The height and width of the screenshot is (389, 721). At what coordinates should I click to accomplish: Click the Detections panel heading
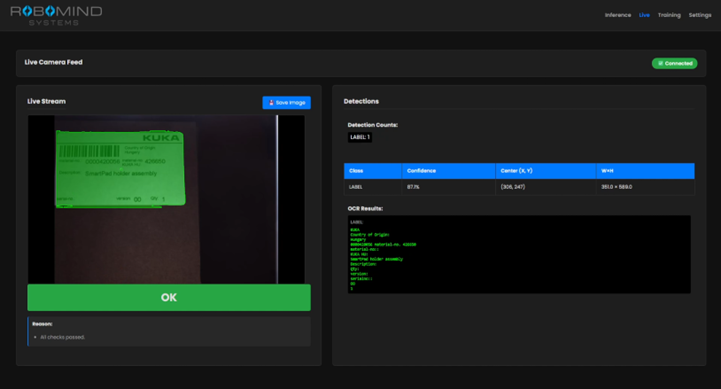tap(361, 101)
